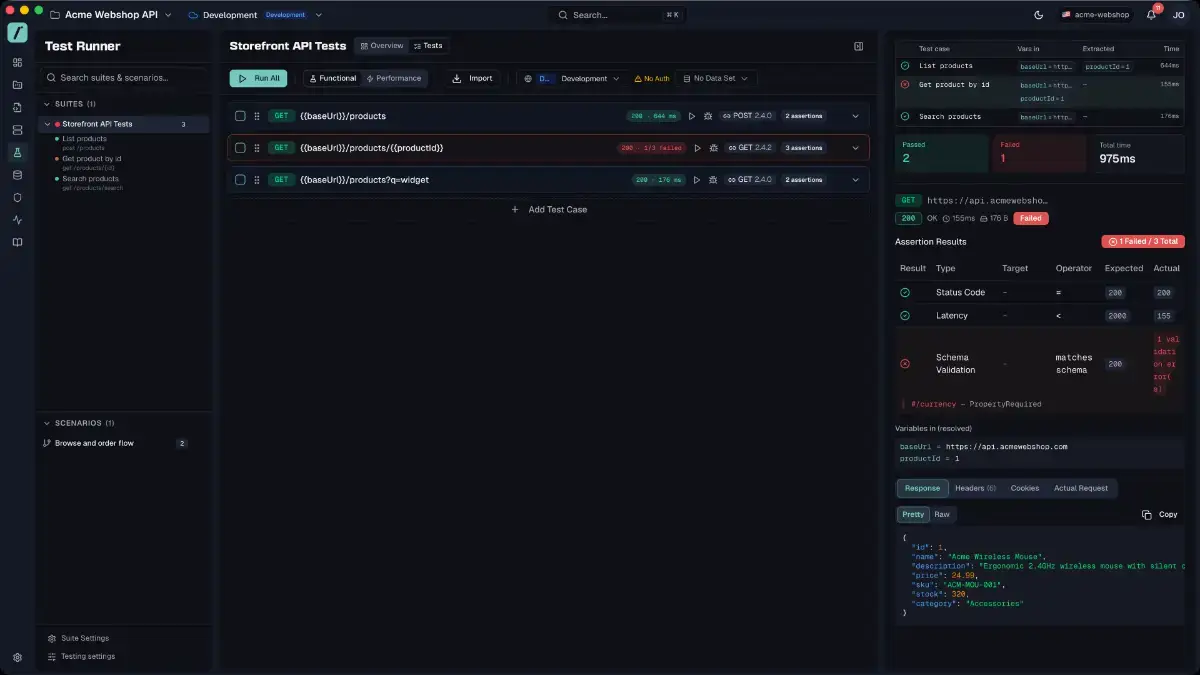Image resolution: width=1200 pixels, height=675 pixels.
Task: Run the products/{{productId}} test play icon
Action: (x=697, y=148)
